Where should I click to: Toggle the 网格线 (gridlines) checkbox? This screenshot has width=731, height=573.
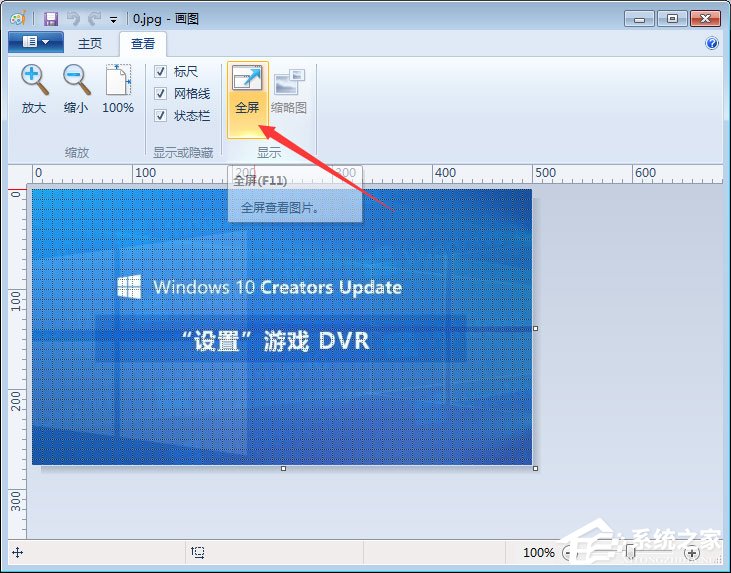pos(160,93)
